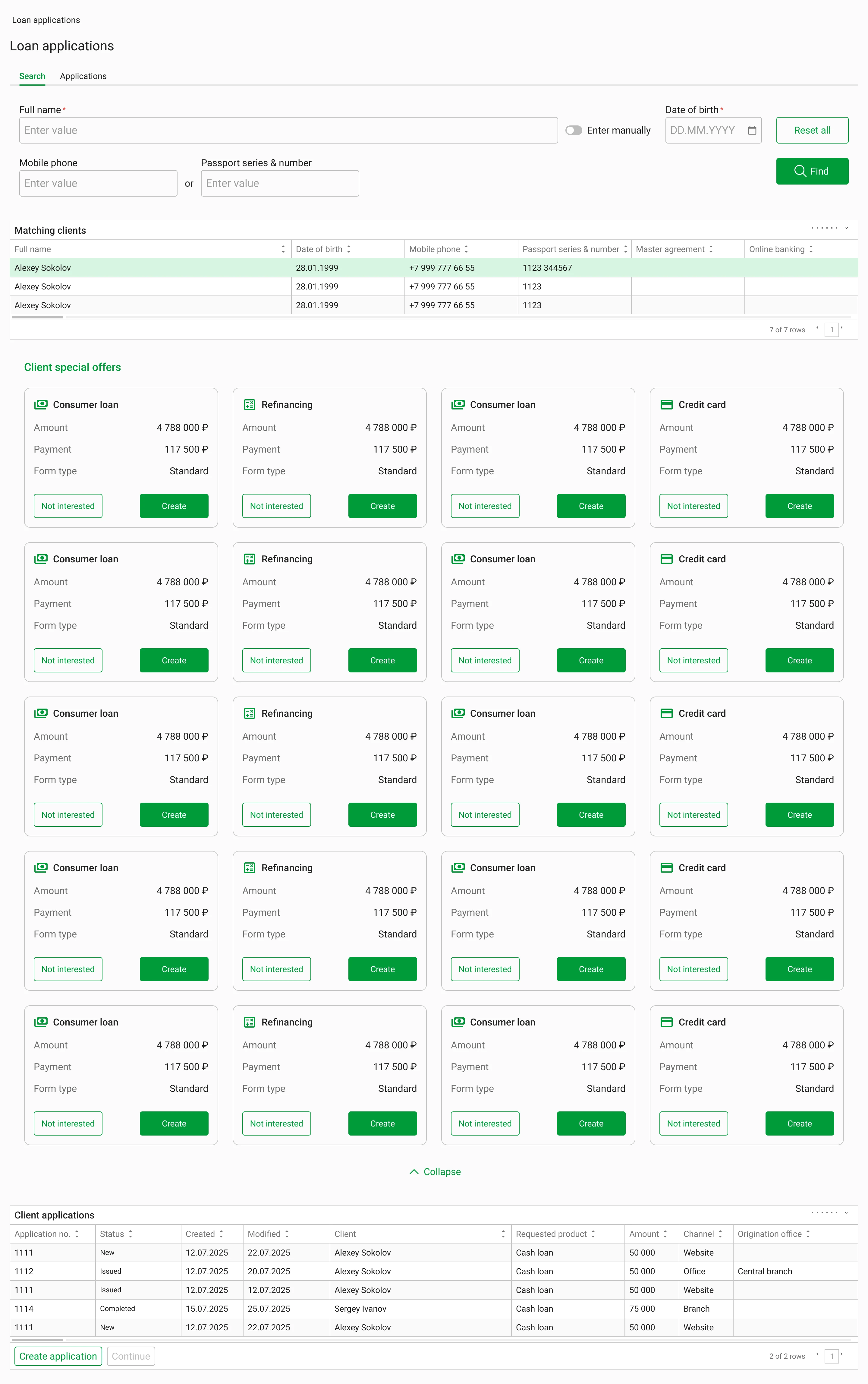Screen dimensions: 868x1384
Task: Click the Branch channel cell
Action: click(x=706, y=1309)
